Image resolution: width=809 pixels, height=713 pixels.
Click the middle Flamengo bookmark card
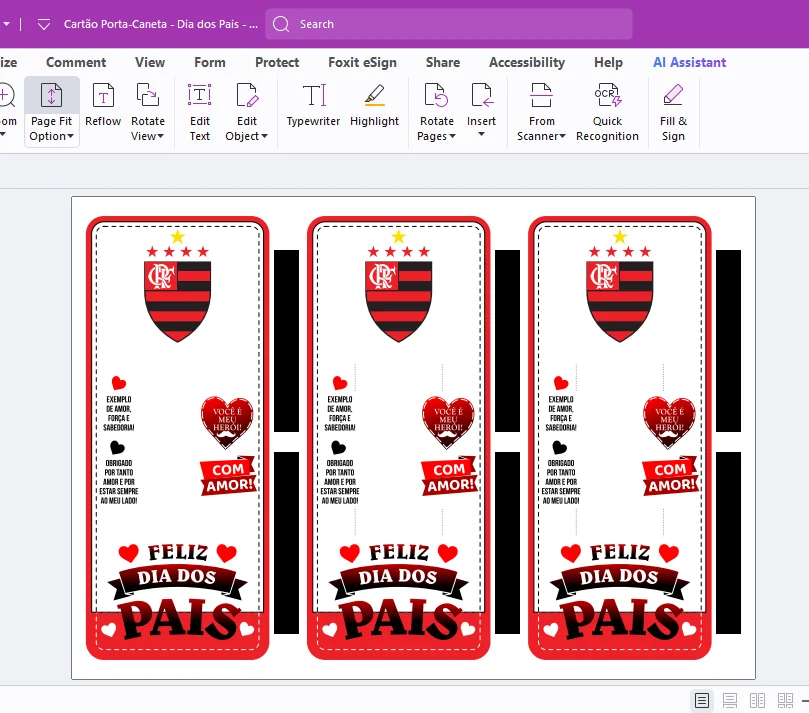click(x=398, y=437)
